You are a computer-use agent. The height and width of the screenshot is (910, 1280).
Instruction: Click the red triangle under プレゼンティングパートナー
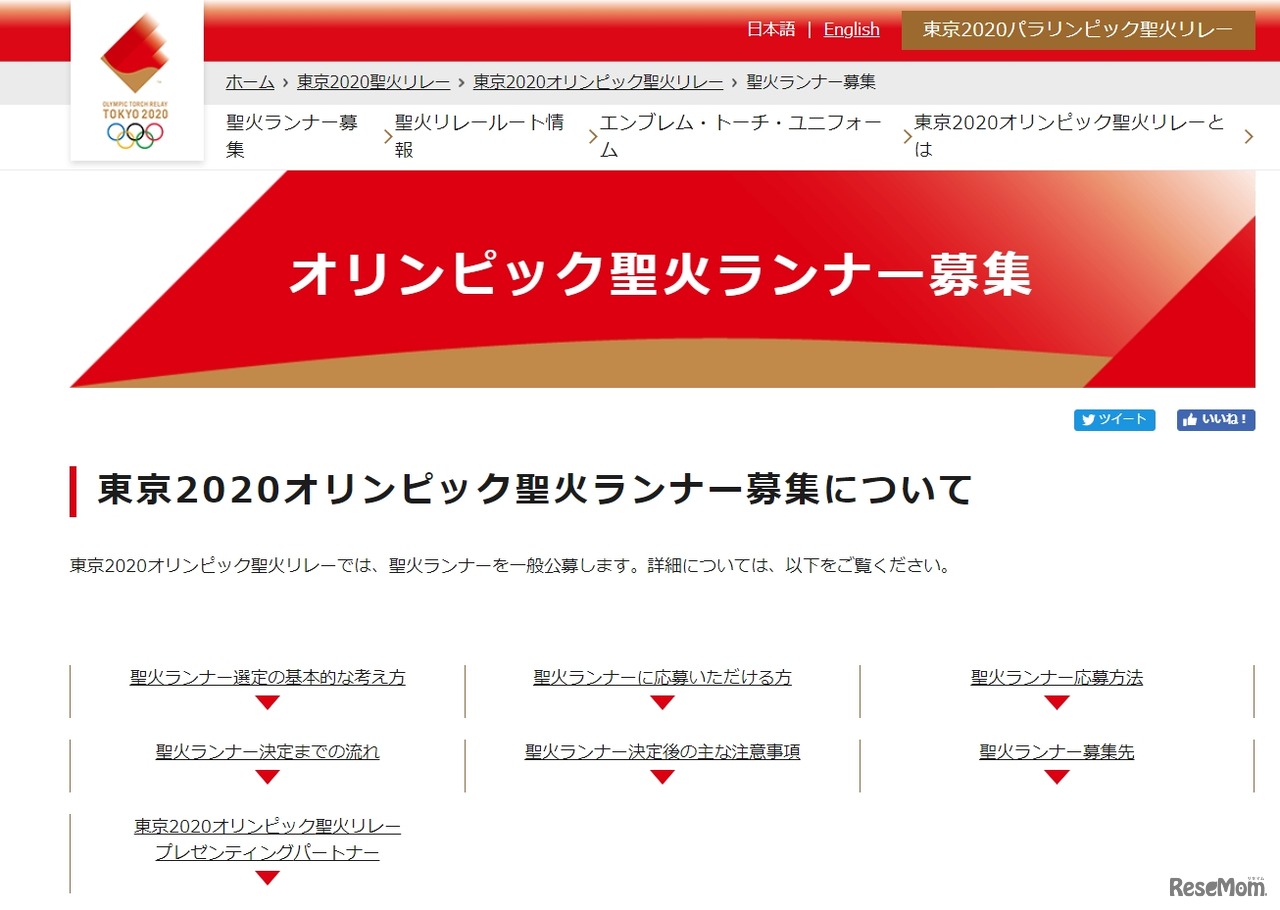pos(266,877)
